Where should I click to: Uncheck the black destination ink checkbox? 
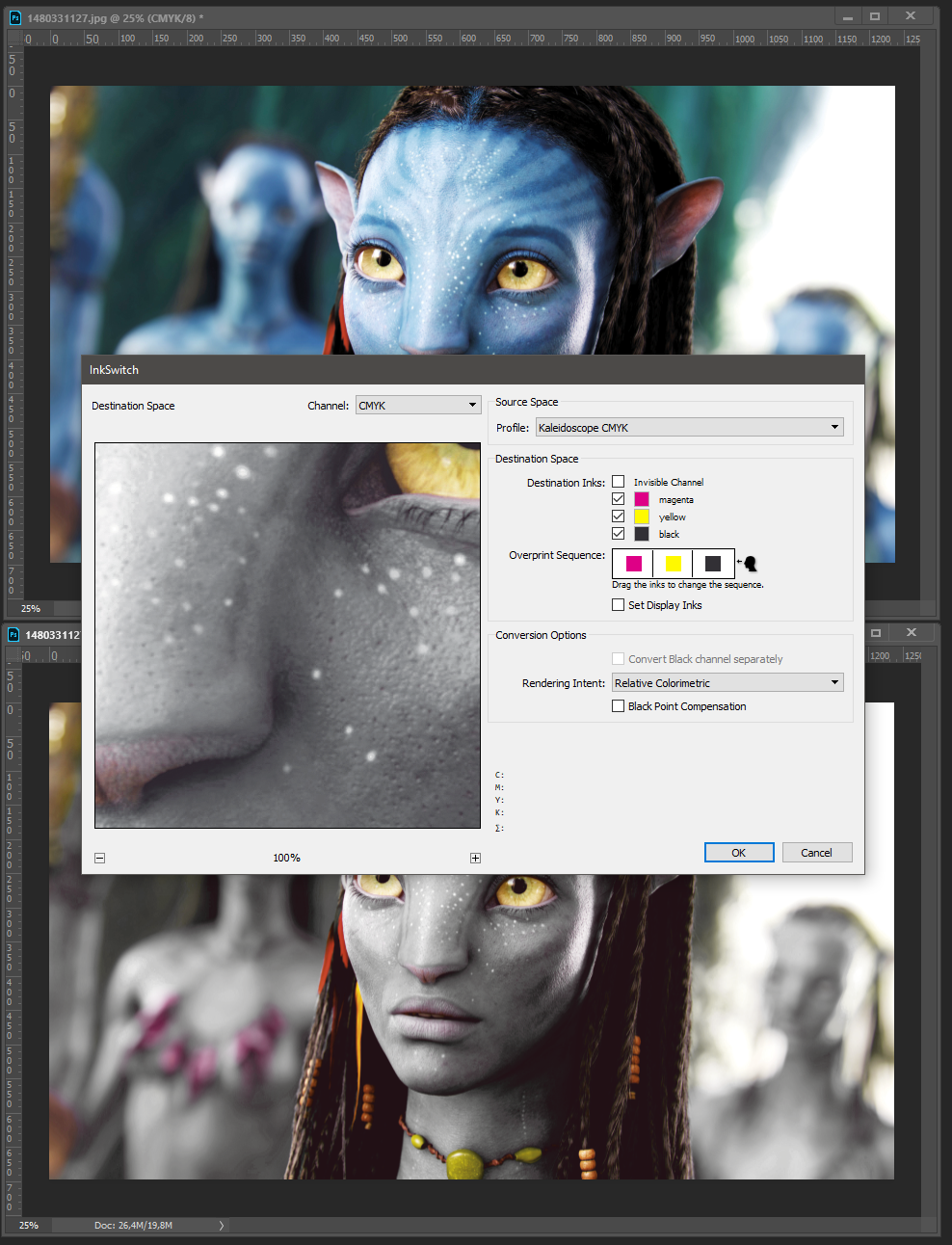[619, 534]
